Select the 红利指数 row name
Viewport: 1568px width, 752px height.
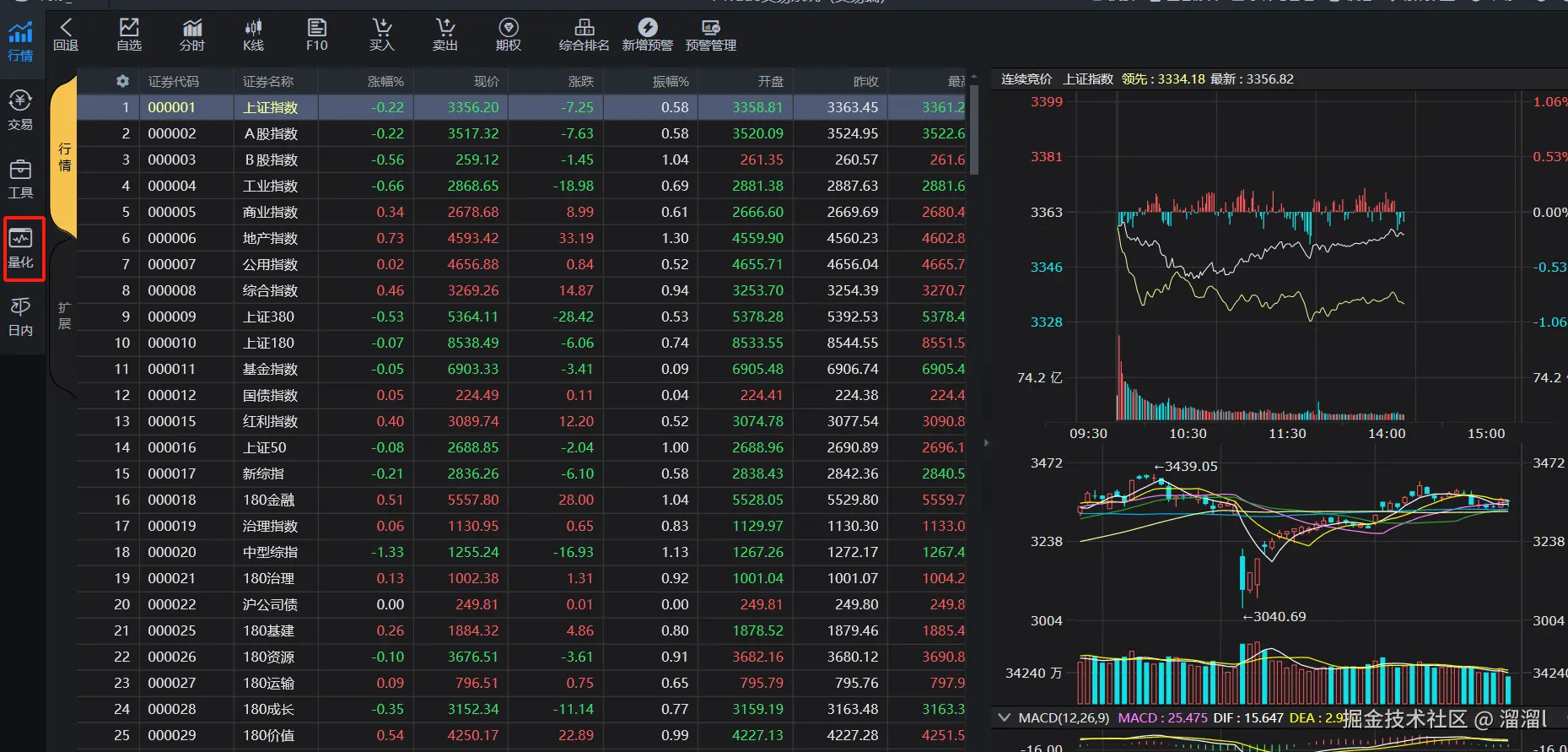tap(271, 421)
